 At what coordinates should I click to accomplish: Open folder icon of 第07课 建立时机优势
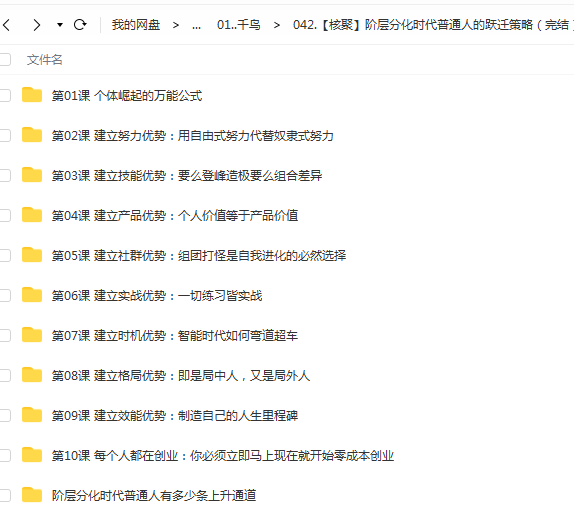point(32,335)
